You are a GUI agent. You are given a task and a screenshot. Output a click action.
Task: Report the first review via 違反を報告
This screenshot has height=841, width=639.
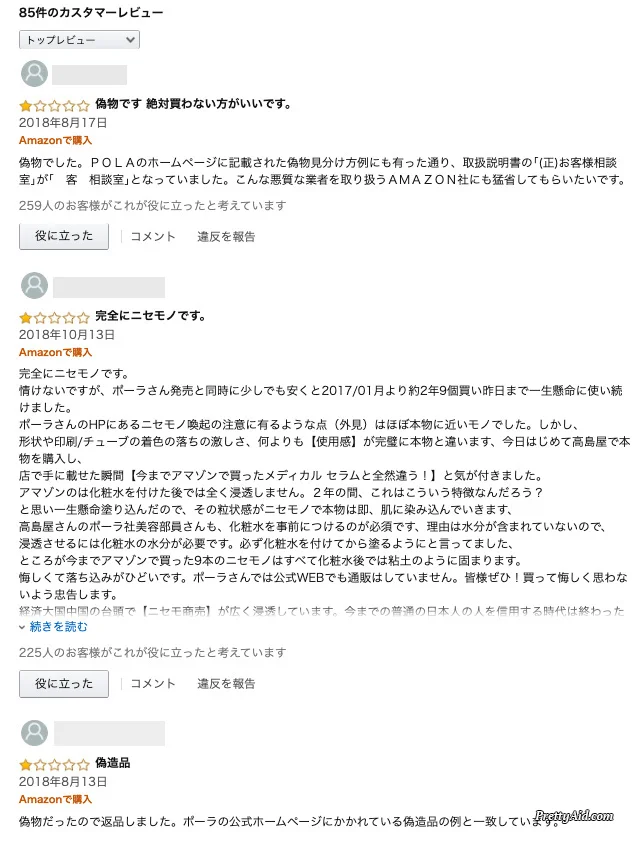(x=226, y=237)
